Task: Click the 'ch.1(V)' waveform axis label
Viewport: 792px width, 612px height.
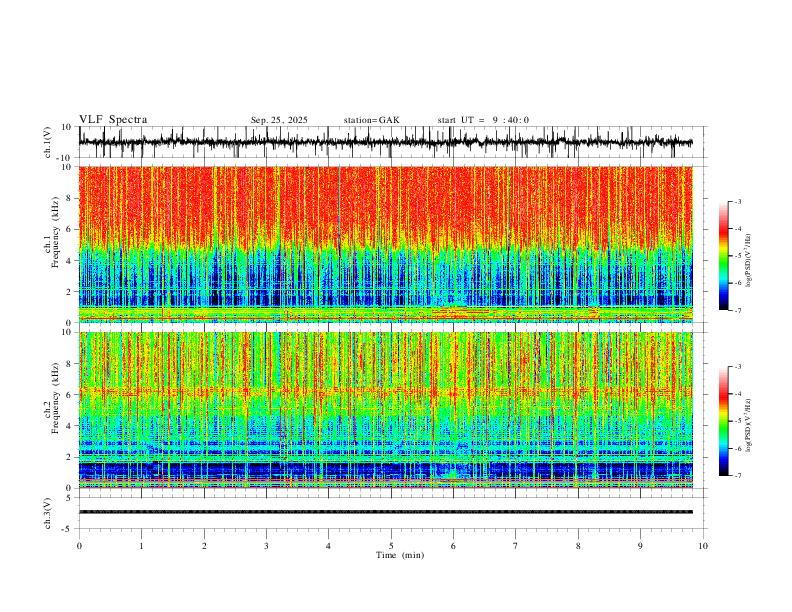Action: coord(48,142)
